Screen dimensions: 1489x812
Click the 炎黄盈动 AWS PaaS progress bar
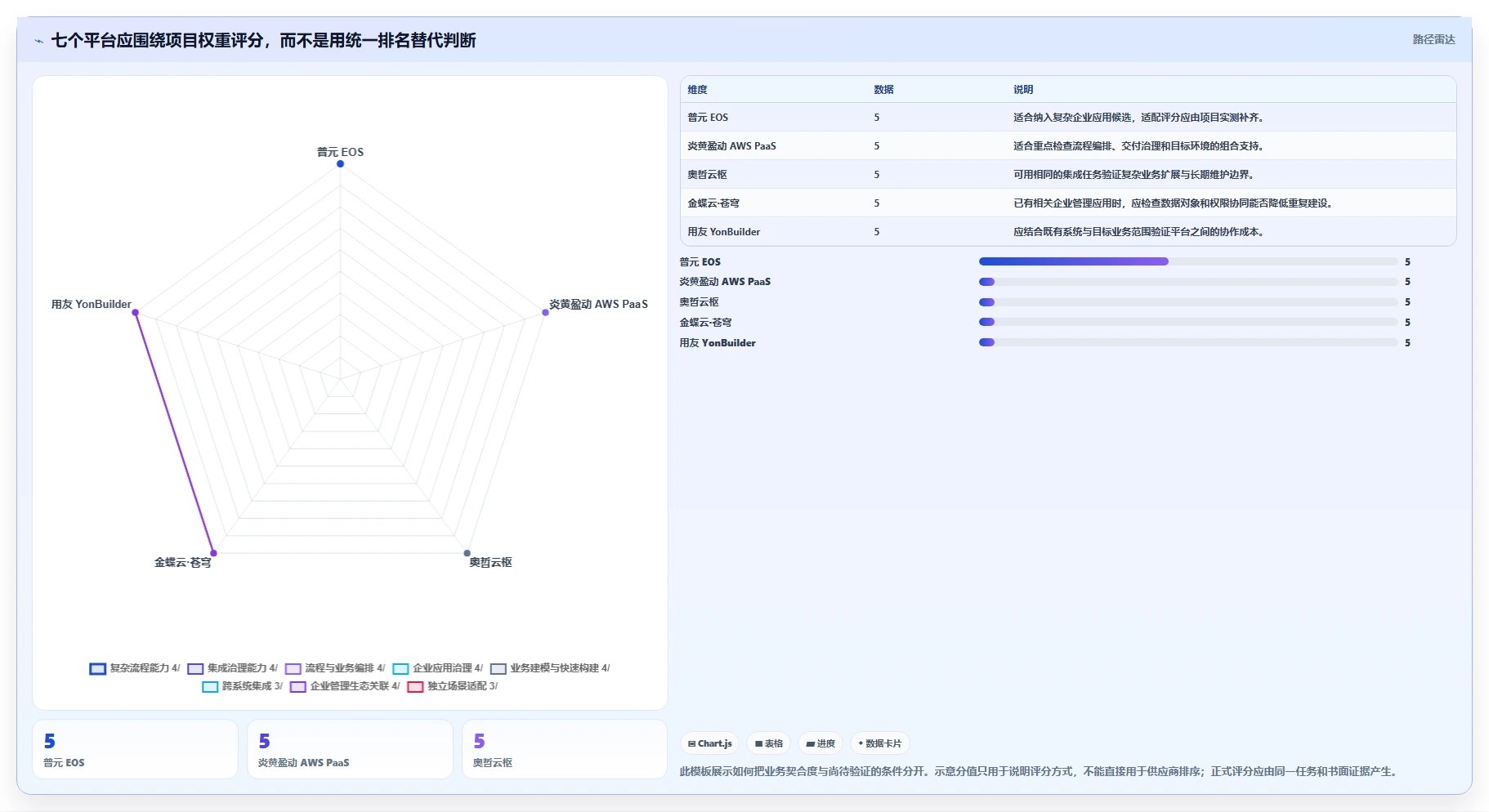pyautogui.click(x=1188, y=282)
